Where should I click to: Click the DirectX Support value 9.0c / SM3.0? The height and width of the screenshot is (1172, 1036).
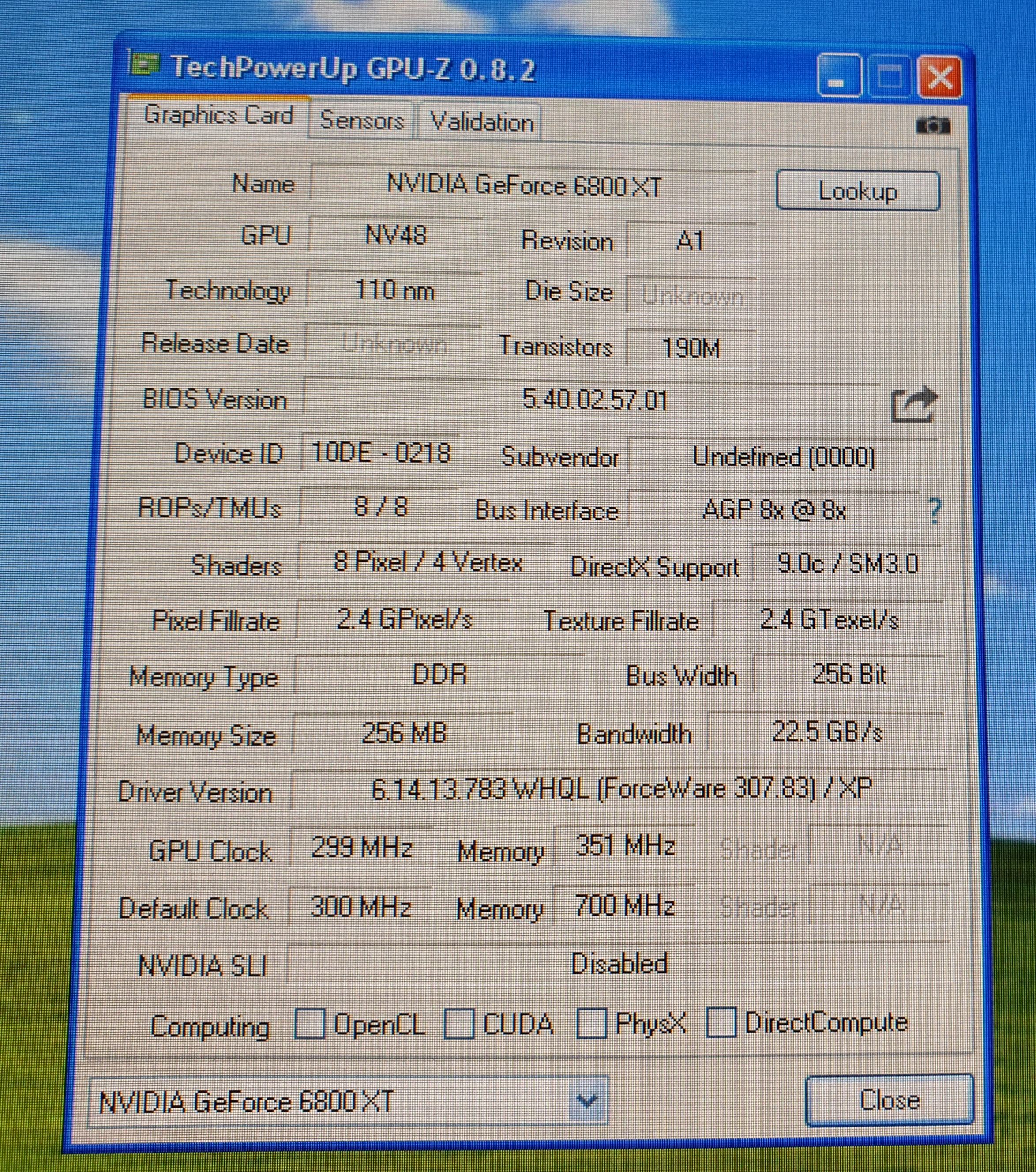pos(848,564)
